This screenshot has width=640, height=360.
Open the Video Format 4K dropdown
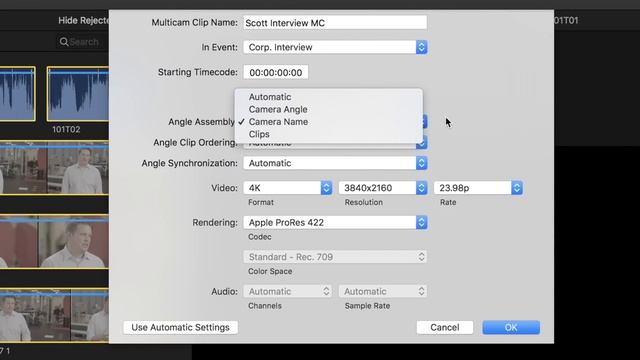[287, 188]
